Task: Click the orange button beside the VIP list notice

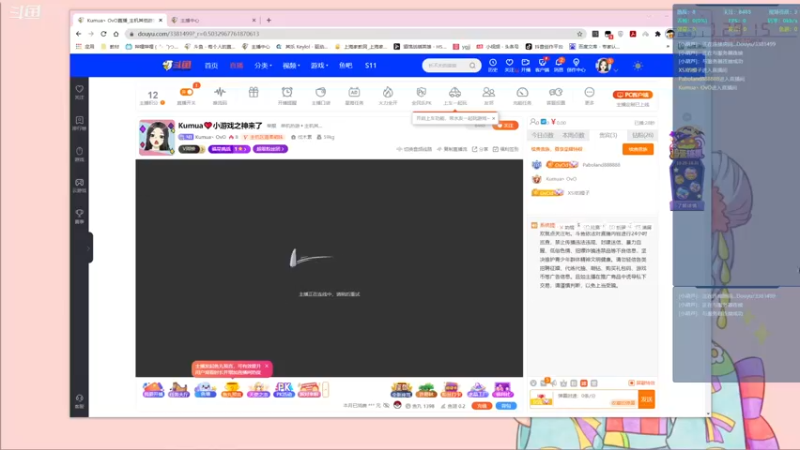Action: click(x=638, y=149)
